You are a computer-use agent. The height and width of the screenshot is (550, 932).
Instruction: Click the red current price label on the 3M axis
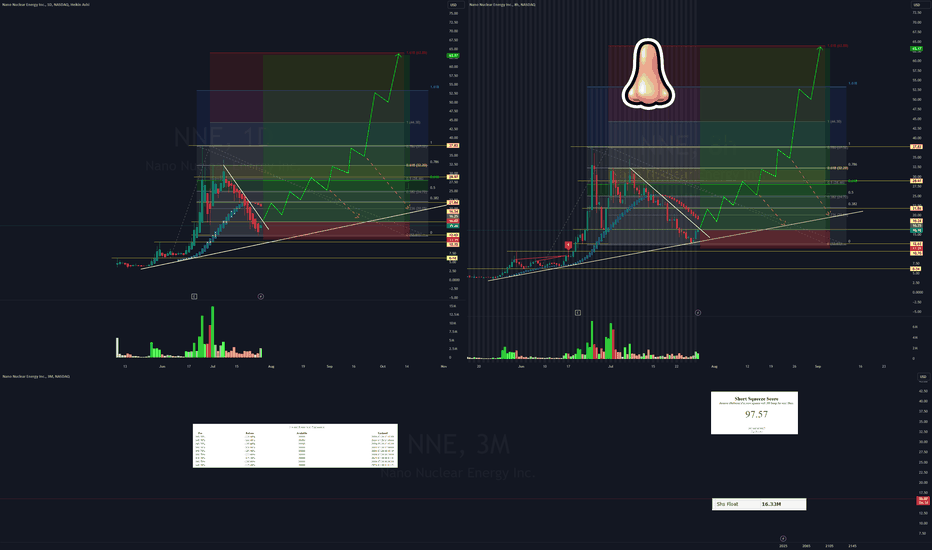[923, 501]
